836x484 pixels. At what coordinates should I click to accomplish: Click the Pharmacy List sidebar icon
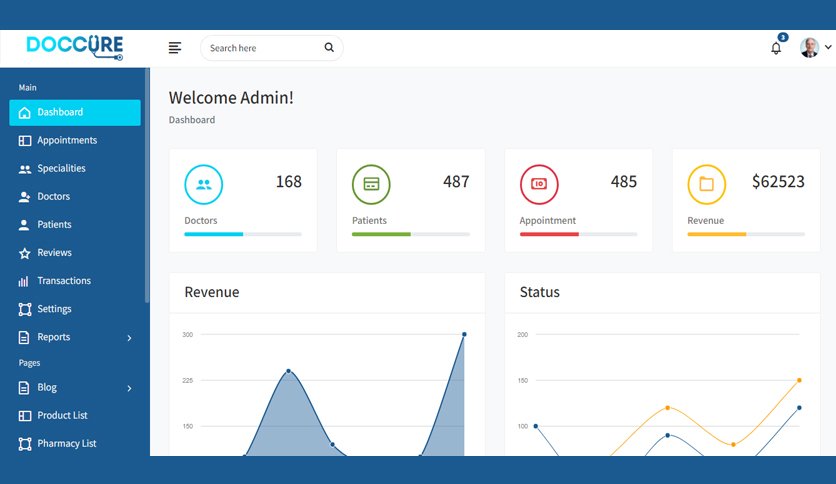click(x=25, y=444)
